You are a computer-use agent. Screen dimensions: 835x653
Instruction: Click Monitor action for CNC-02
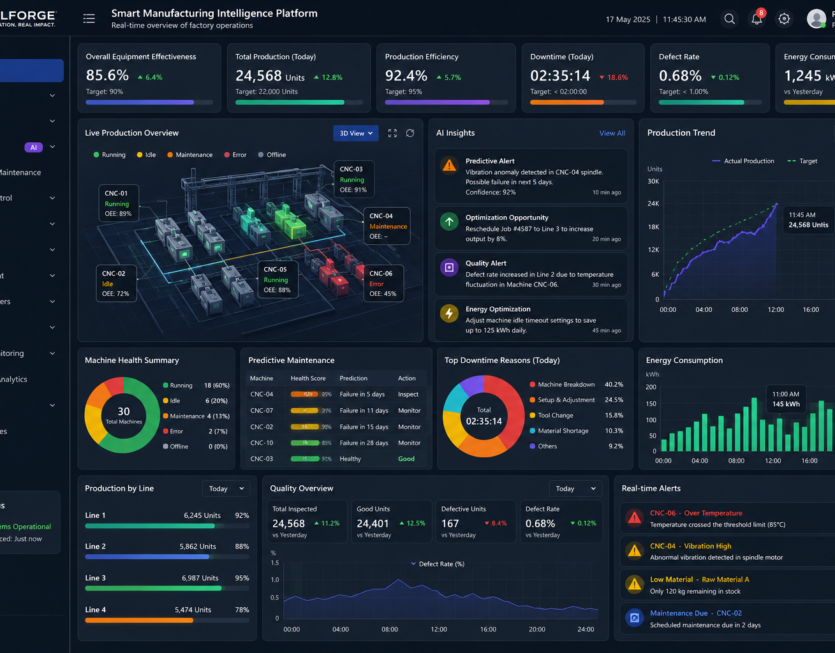point(409,427)
